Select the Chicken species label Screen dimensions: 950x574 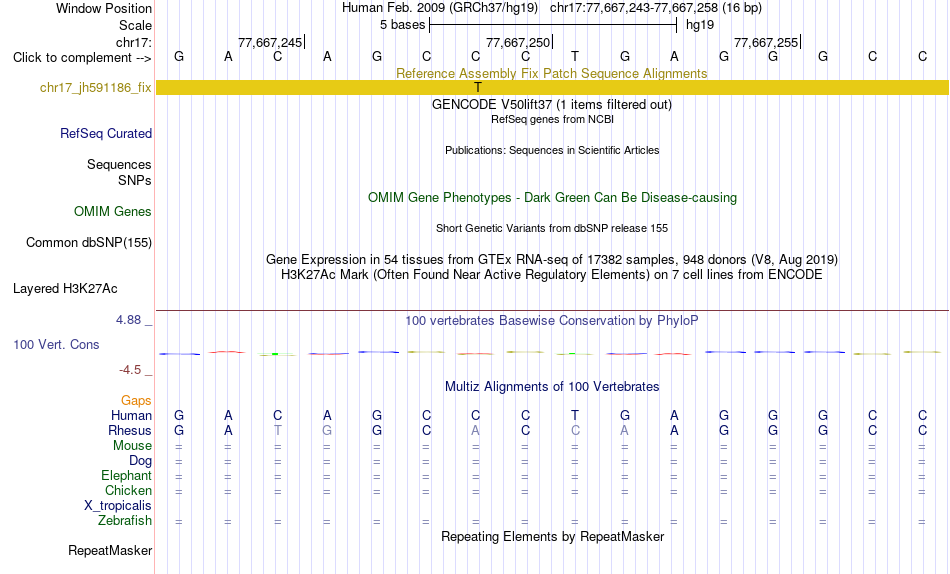128,490
